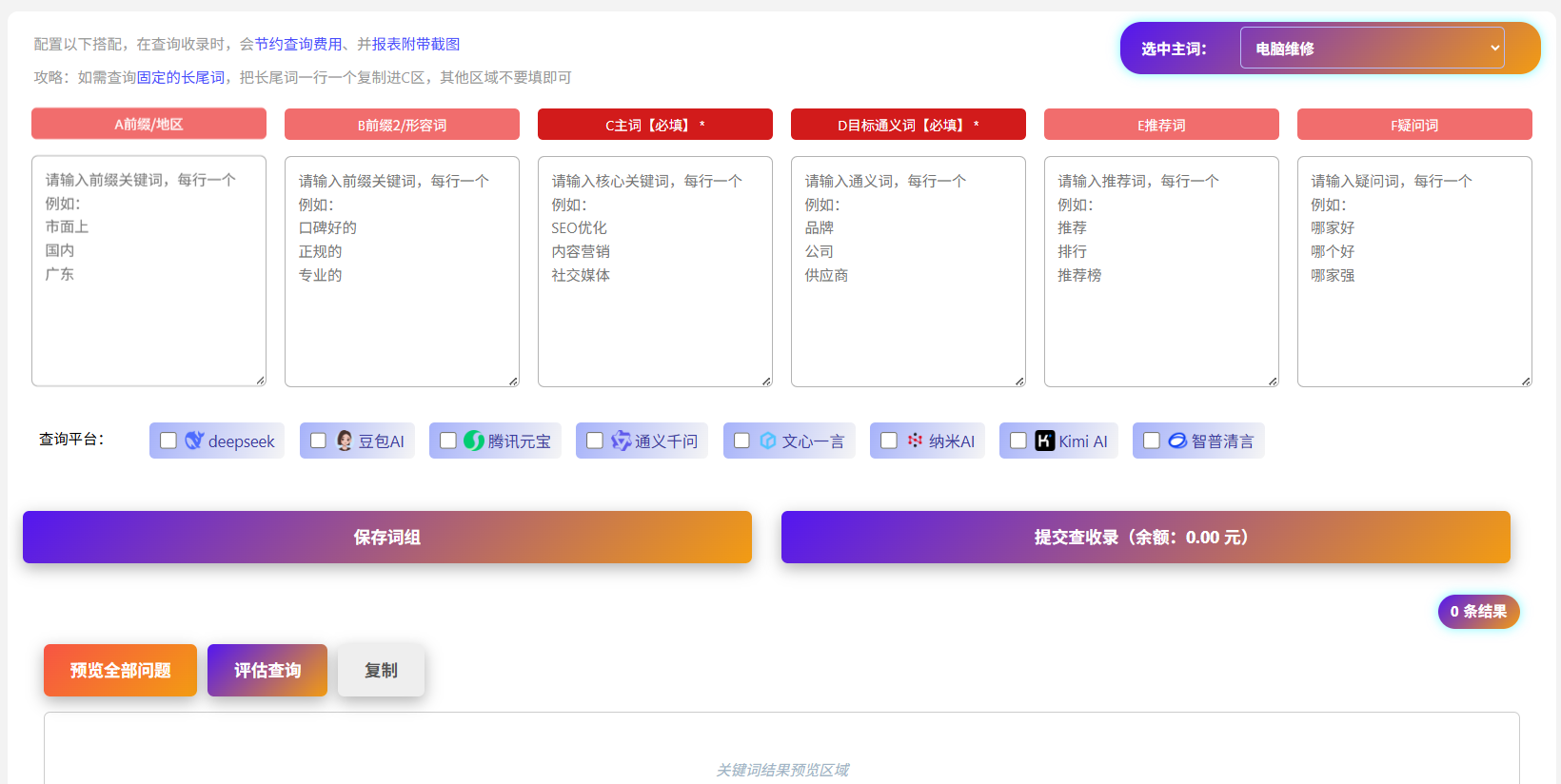Click the 查询平台 label
This screenshot has height=784, width=1561.
pos(71,439)
